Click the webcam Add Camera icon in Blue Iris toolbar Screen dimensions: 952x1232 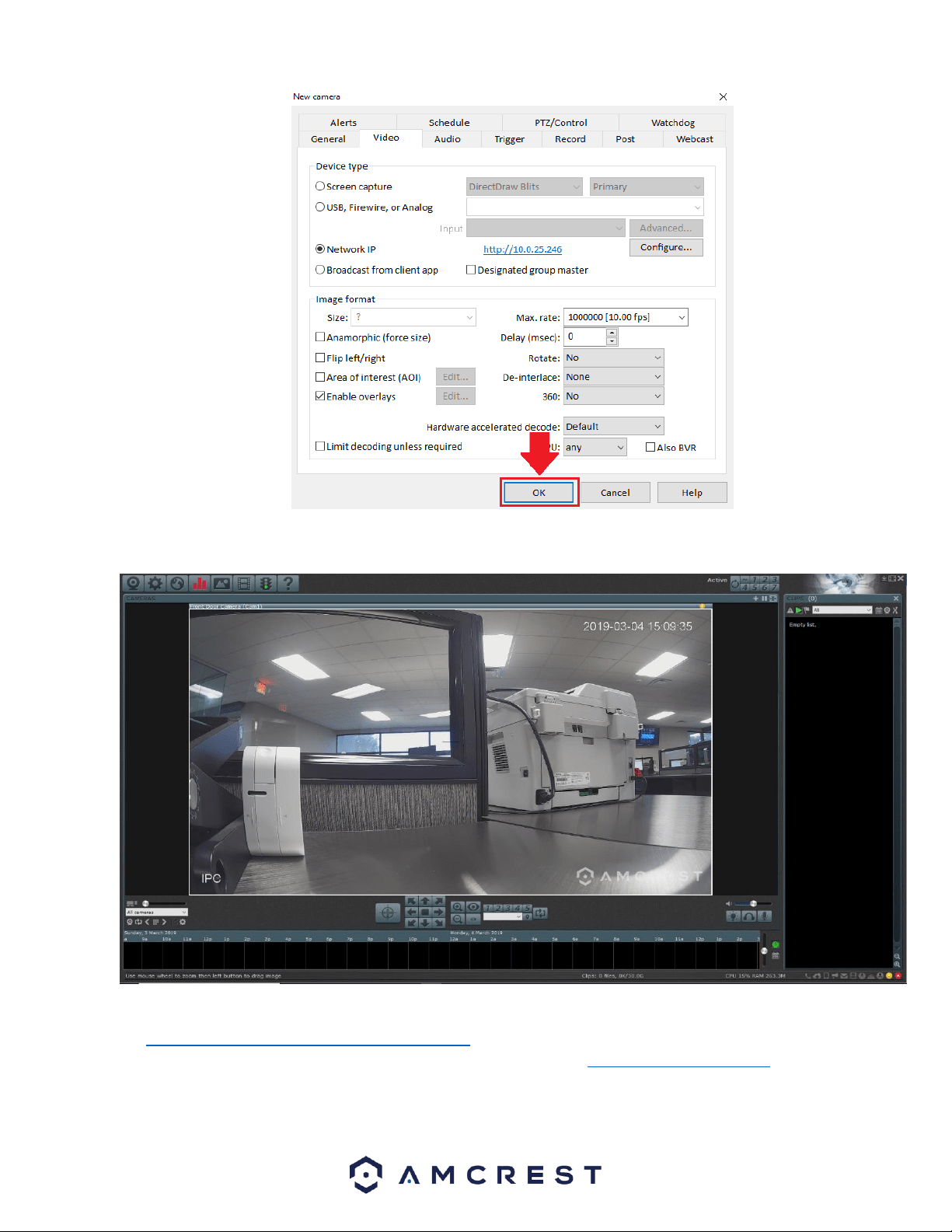click(x=134, y=583)
